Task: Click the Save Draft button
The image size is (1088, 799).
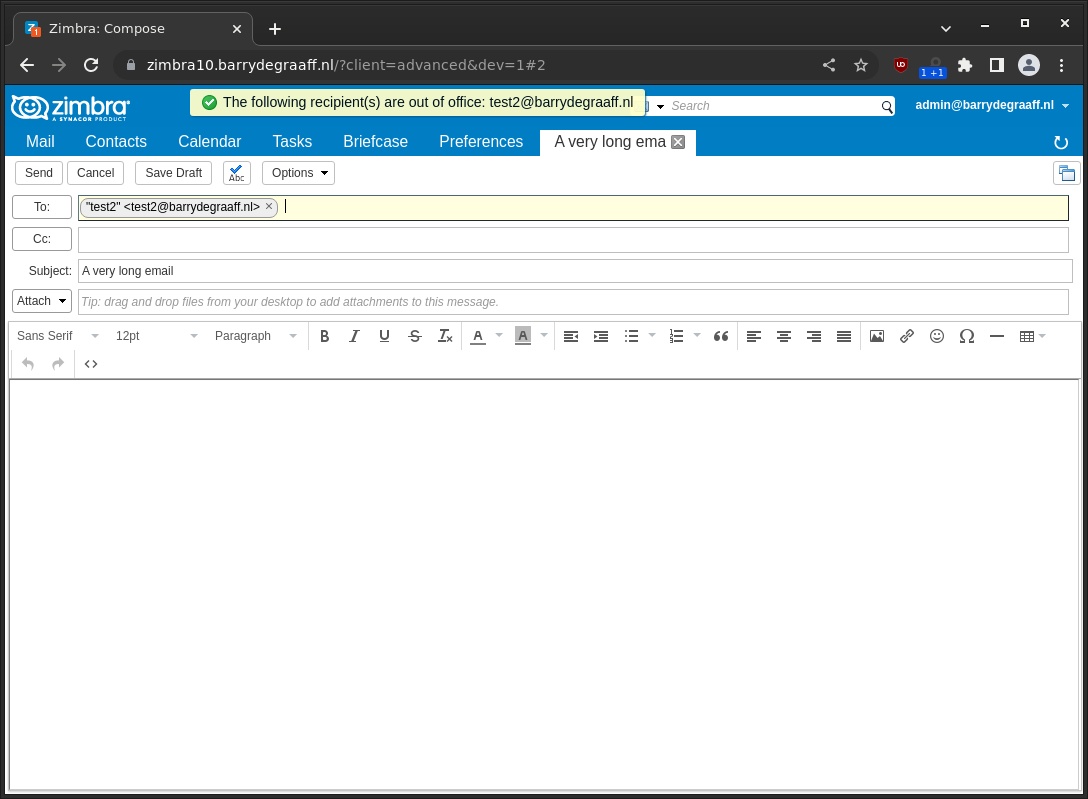Action: (174, 173)
